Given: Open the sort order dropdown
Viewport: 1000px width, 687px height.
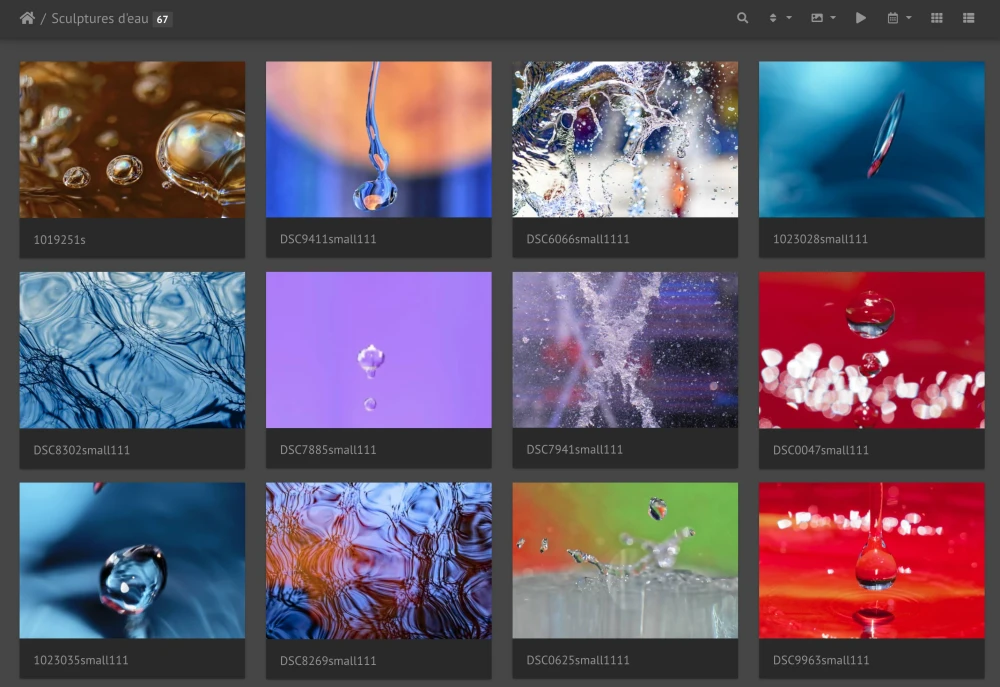Looking at the screenshot, I should (x=779, y=18).
